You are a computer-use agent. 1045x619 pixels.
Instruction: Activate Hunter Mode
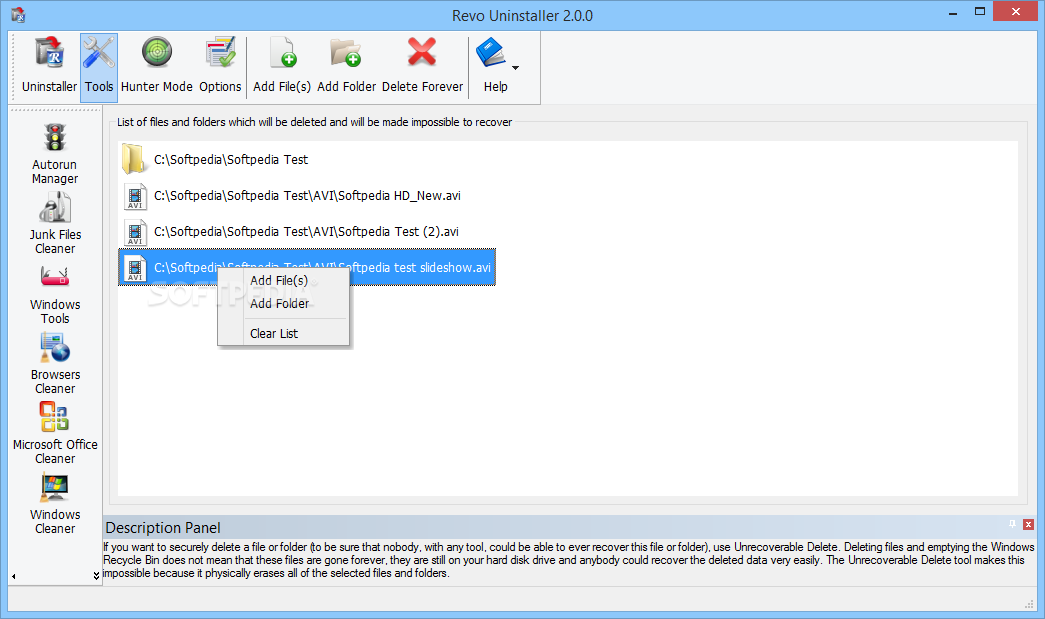157,67
